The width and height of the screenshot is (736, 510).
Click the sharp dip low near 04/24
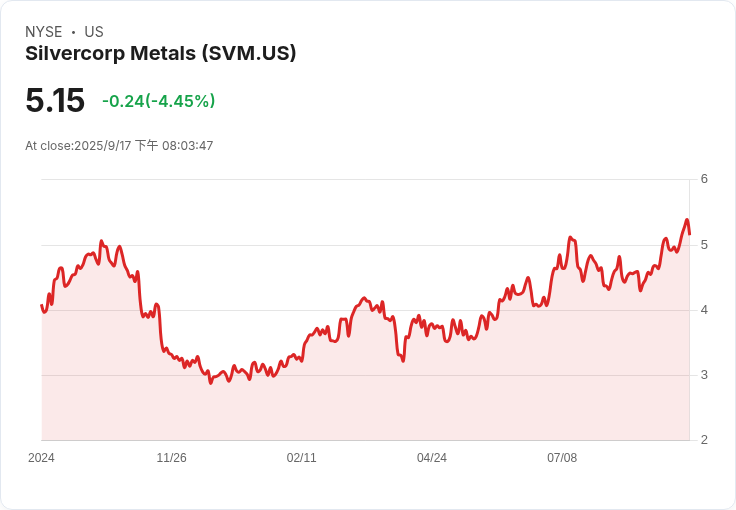[403, 361]
